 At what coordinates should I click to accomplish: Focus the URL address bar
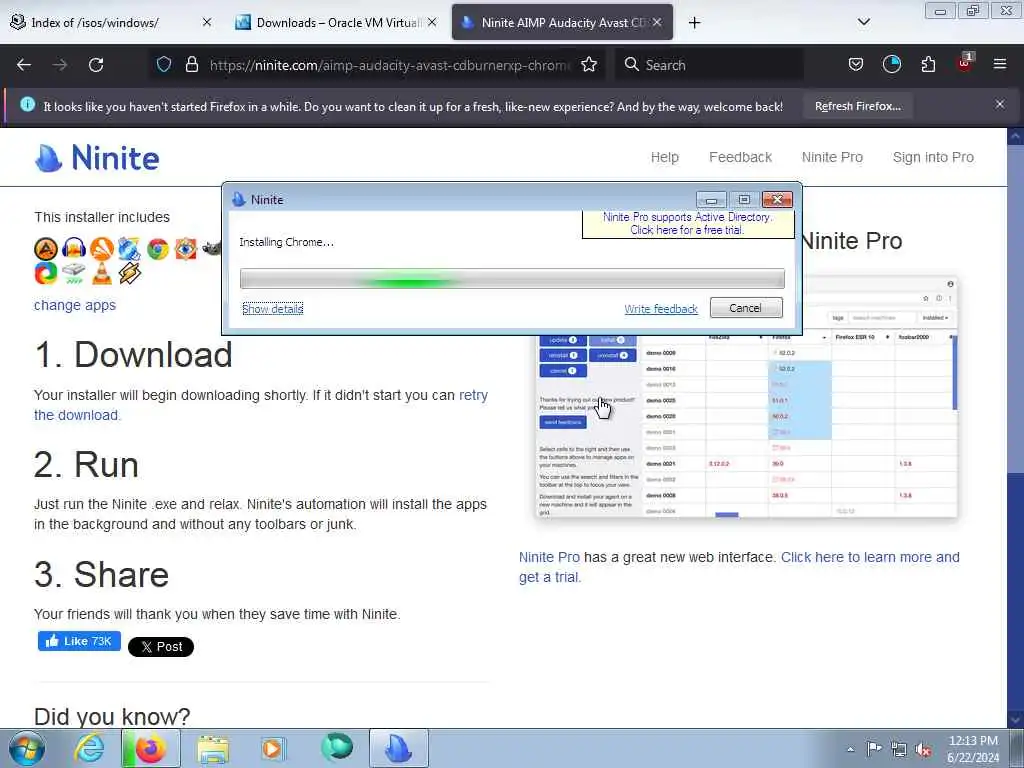coord(389,65)
